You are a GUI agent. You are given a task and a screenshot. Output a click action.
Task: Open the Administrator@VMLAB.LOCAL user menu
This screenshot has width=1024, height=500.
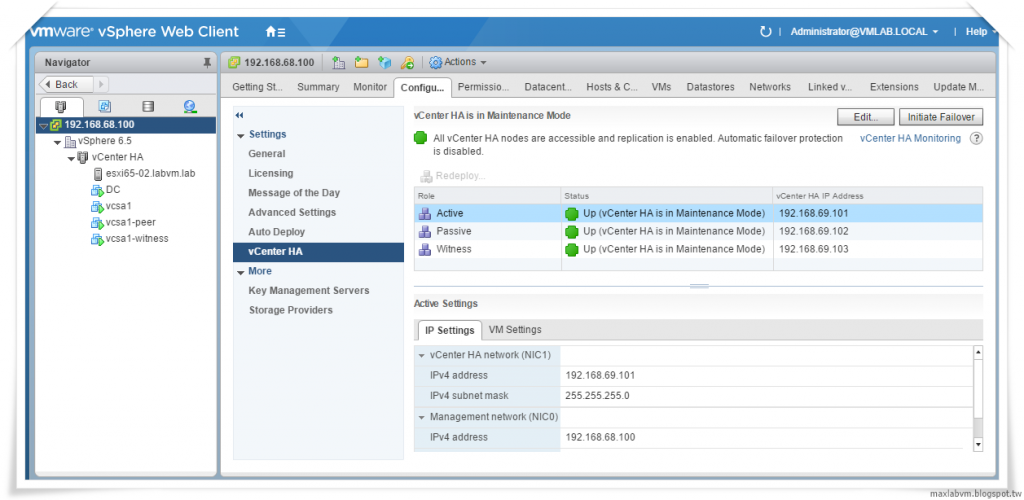(x=864, y=31)
